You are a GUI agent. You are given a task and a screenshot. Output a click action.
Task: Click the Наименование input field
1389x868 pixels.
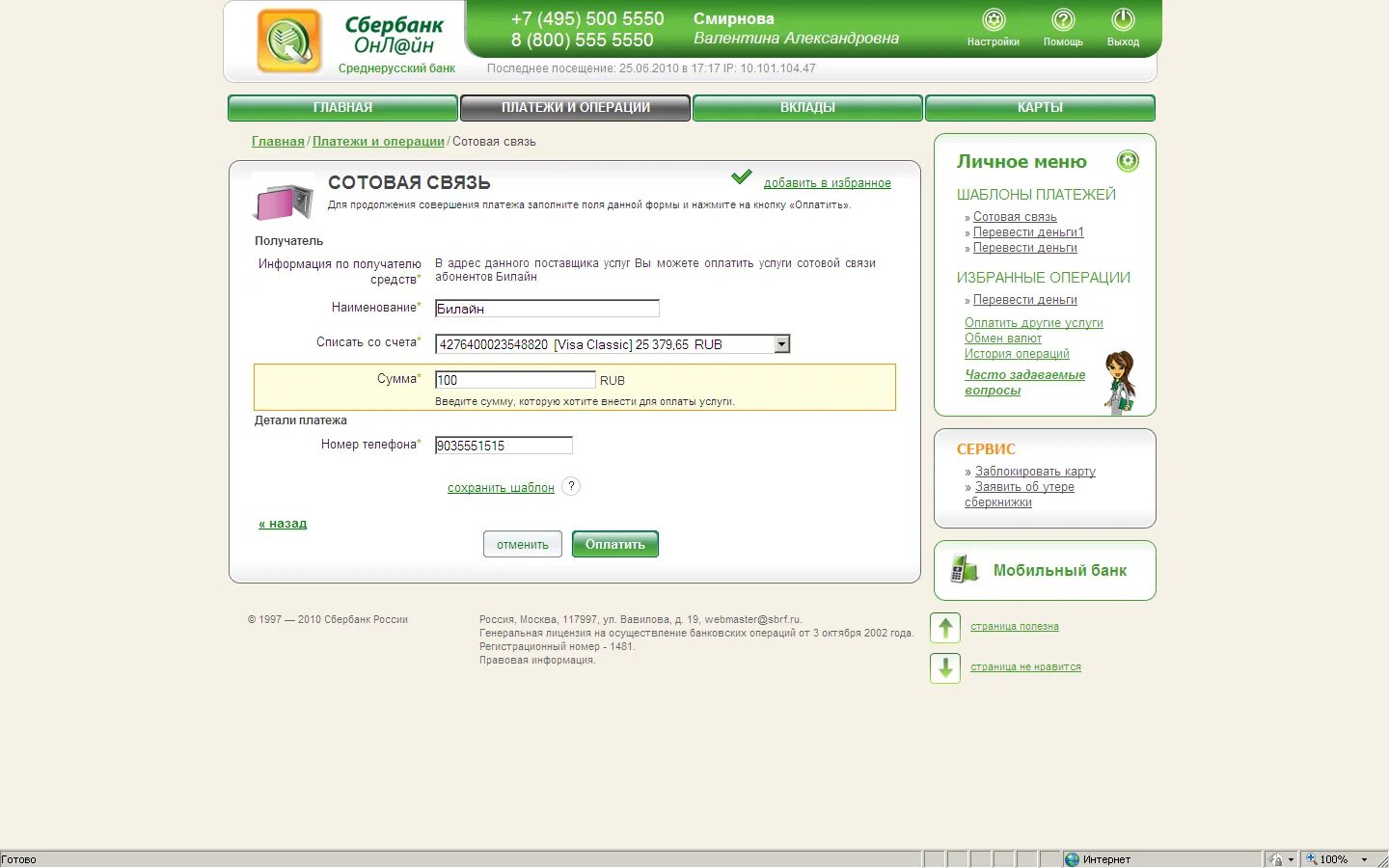pyautogui.click(x=547, y=309)
